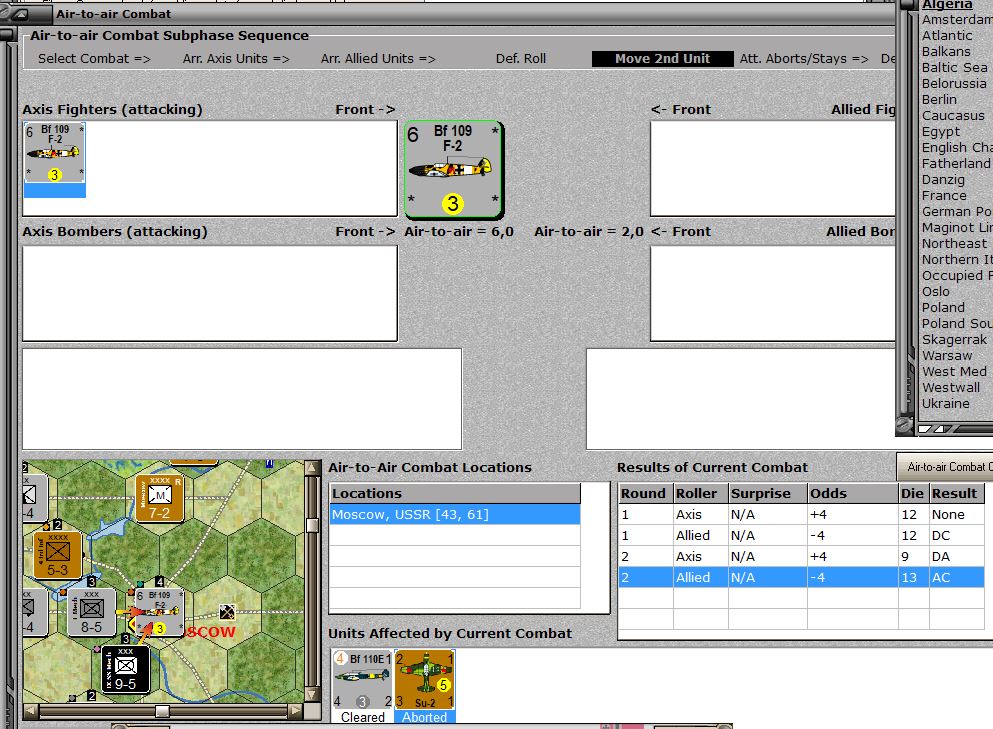Click the Allied Fighters front box
Viewport: 993px width, 729px height.
tap(773, 168)
